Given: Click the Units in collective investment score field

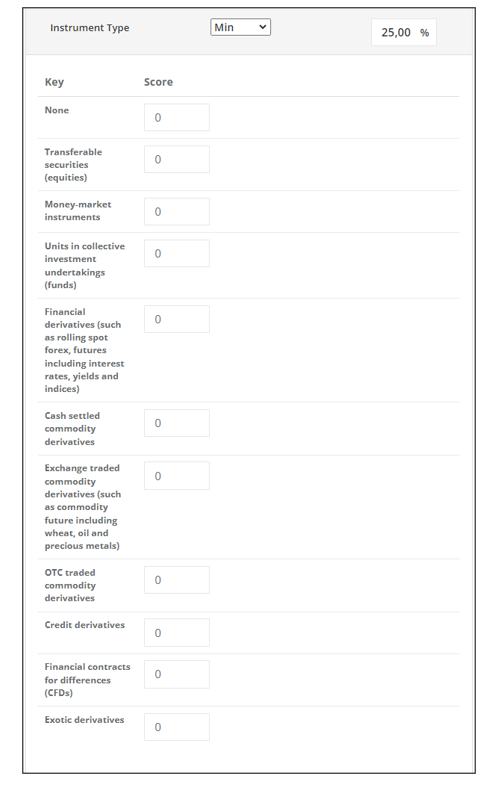Looking at the screenshot, I should 177,253.
